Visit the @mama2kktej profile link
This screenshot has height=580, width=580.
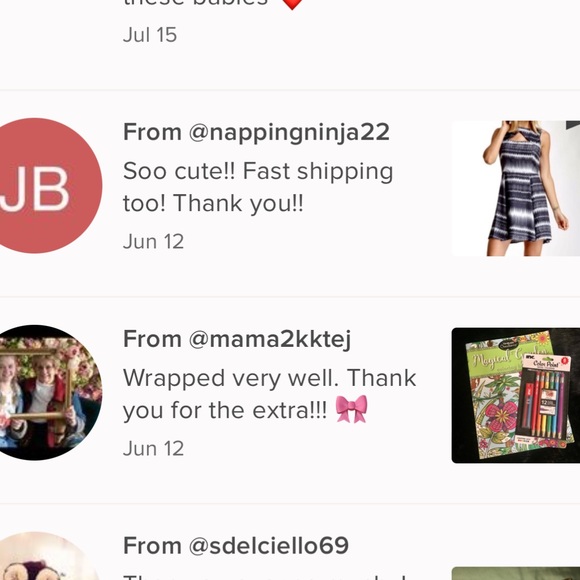click(270, 339)
